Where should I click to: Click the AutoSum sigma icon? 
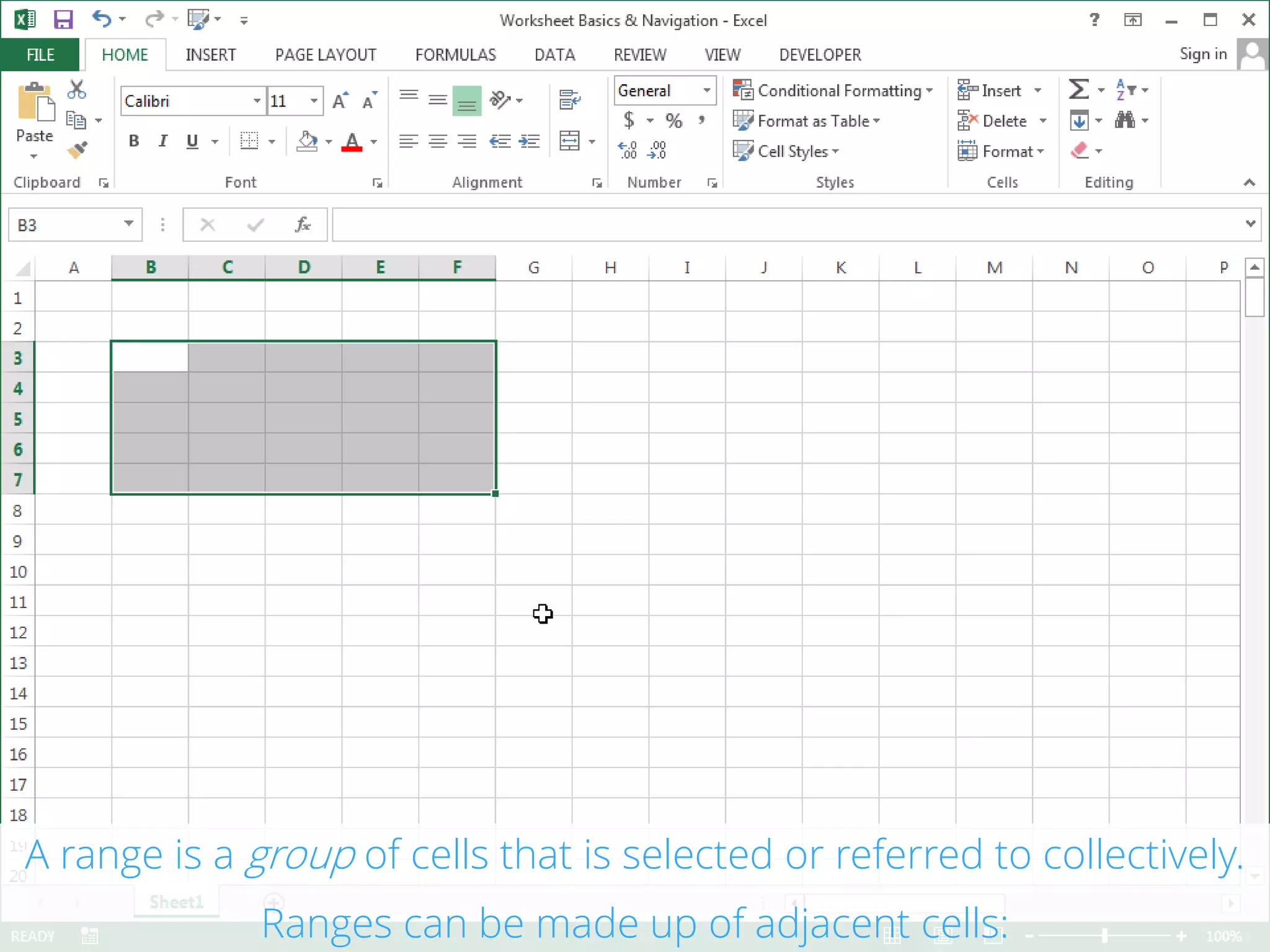pos(1079,90)
